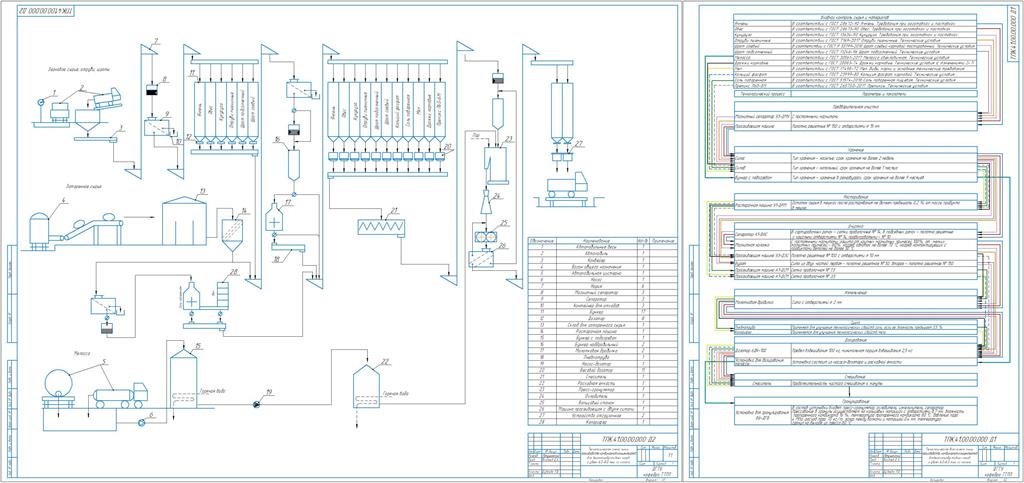Click the dispatch truck under bins 27

(x=567, y=183)
